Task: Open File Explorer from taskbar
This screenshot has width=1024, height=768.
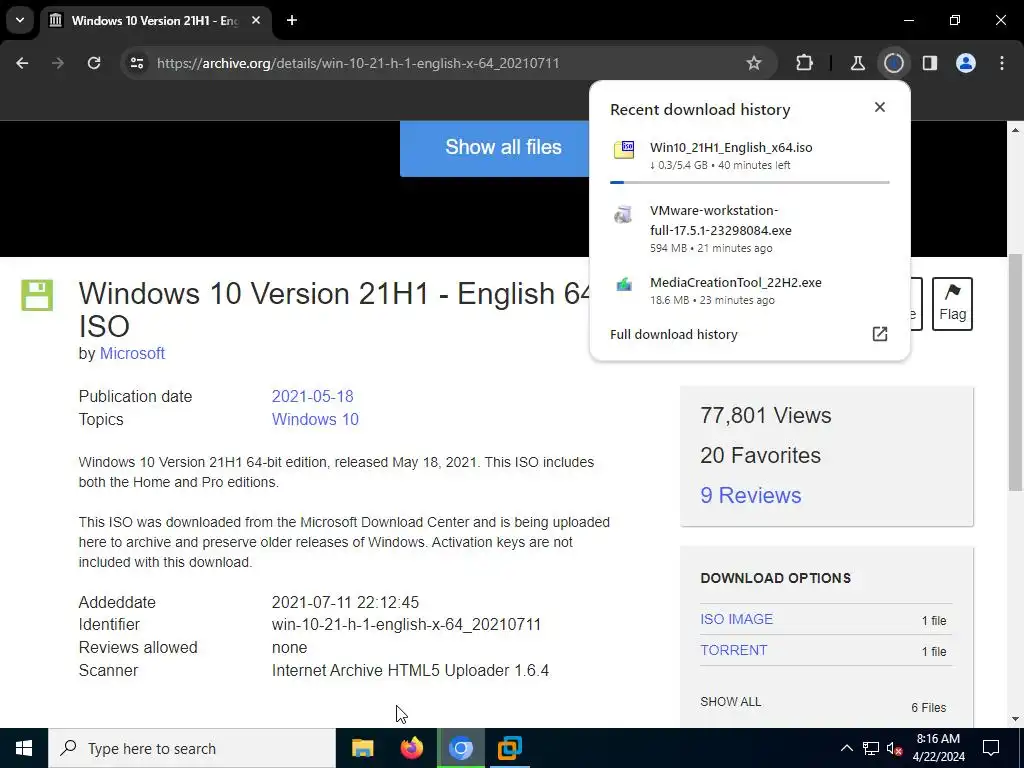Action: pyautogui.click(x=362, y=748)
